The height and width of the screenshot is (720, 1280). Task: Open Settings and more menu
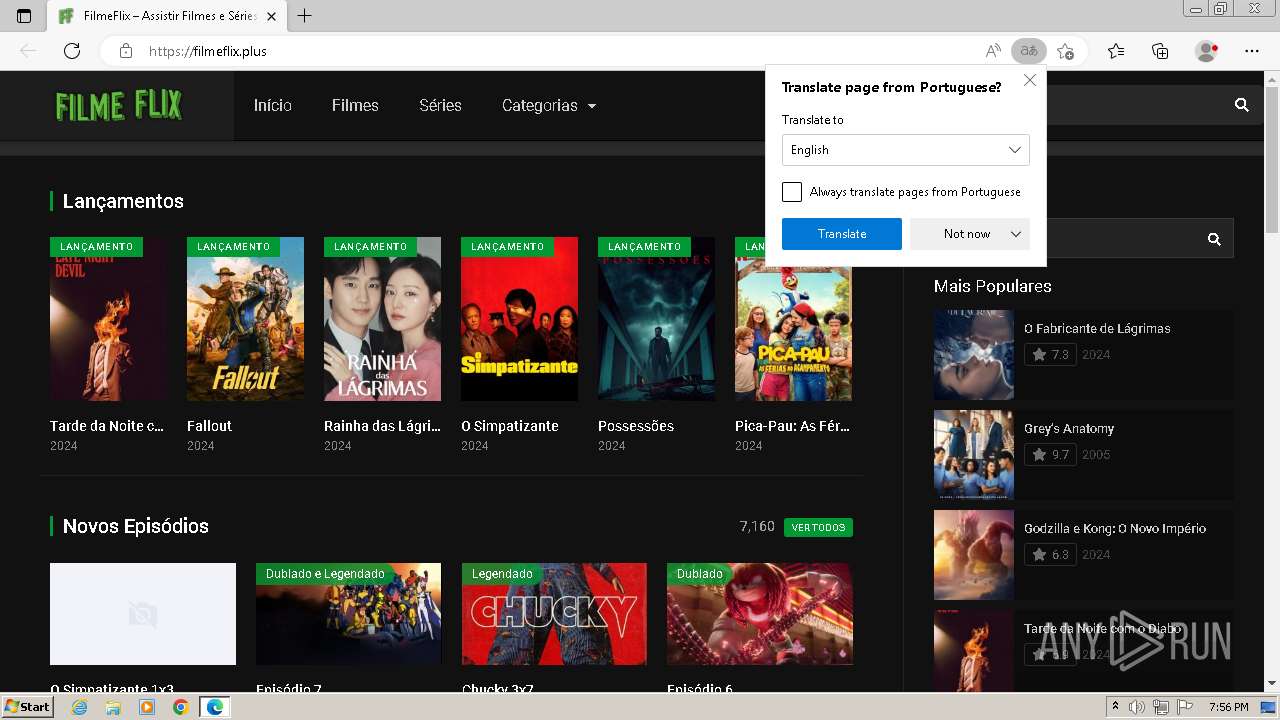point(1252,51)
